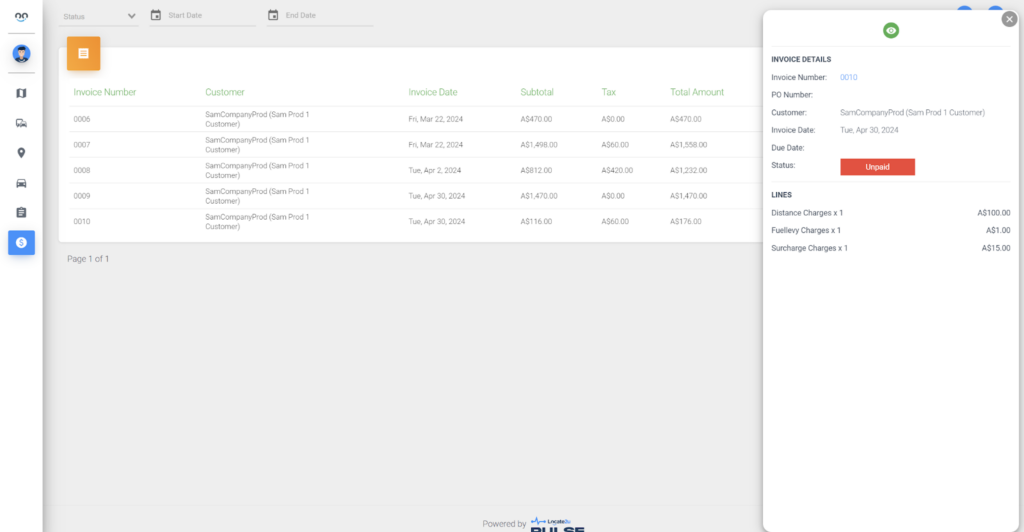1024x532 pixels.
Task: Click the End Date calendar icon
Action: point(273,15)
